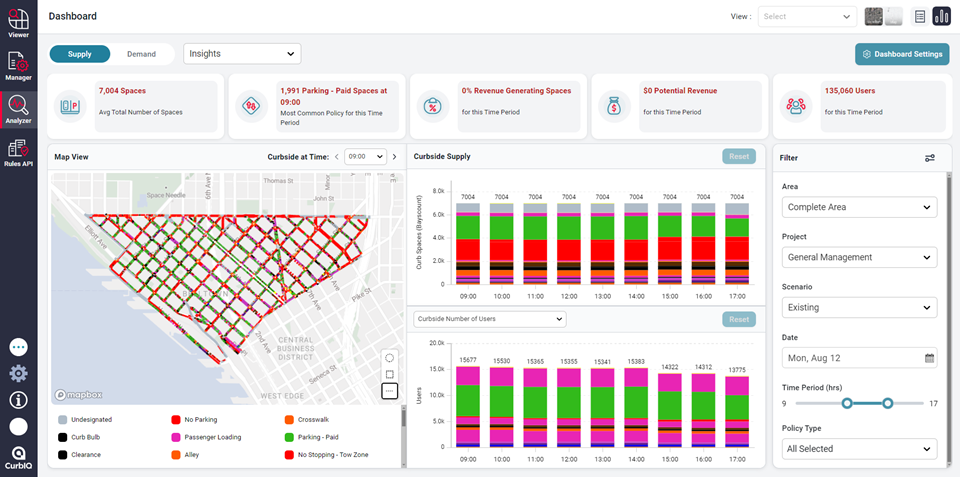Switch to the Demand toggle
This screenshot has height=477, width=960.
(141, 54)
